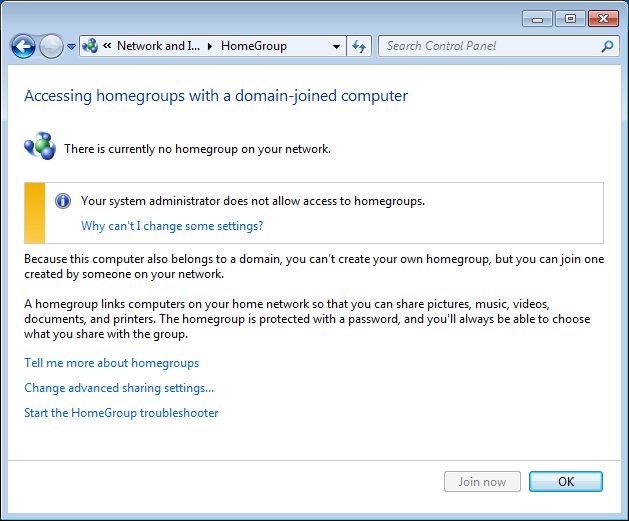Click the Forward navigation arrow
The image size is (629, 521).
coord(50,46)
